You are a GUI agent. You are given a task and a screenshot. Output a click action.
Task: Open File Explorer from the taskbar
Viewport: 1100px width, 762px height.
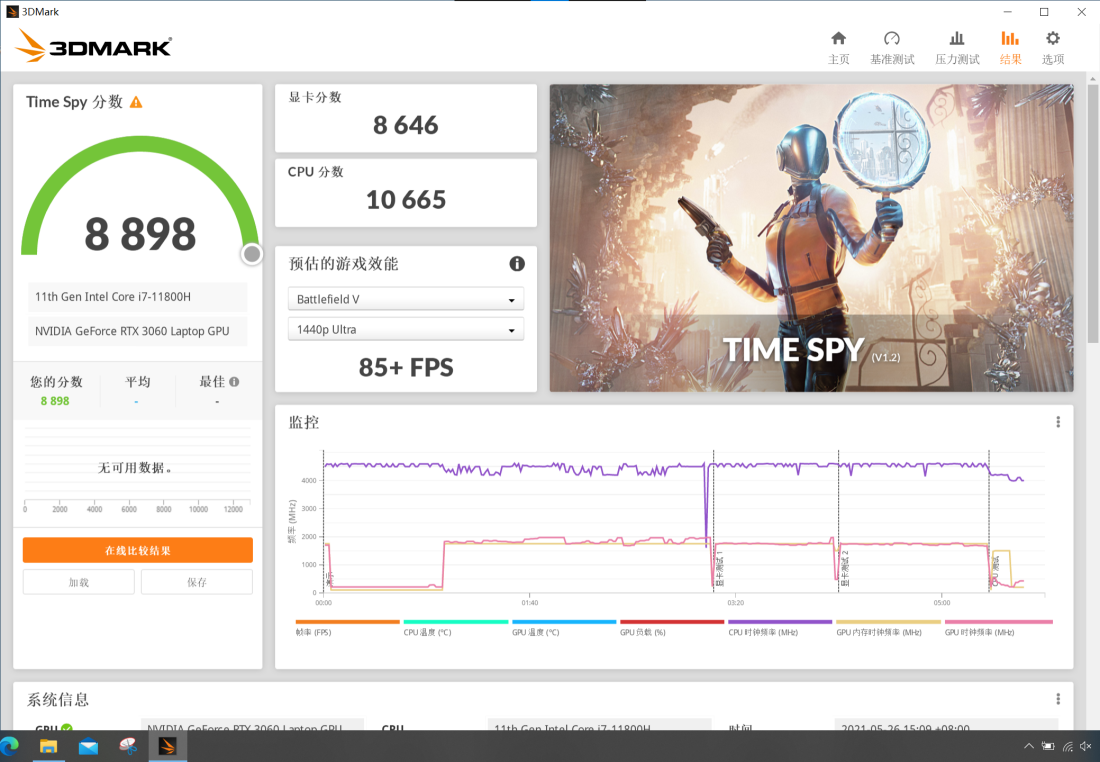(48, 746)
